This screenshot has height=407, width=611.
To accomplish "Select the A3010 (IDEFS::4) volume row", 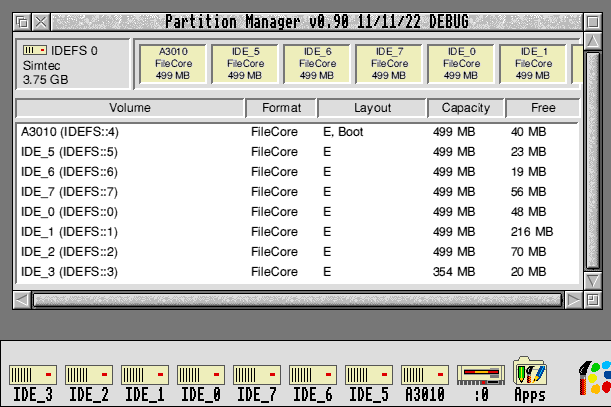I will point(298,132).
